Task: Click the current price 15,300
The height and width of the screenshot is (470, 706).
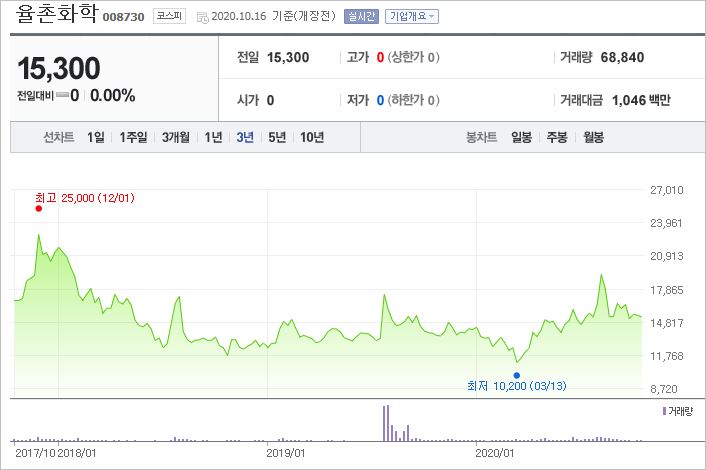Action: [59, 68]
